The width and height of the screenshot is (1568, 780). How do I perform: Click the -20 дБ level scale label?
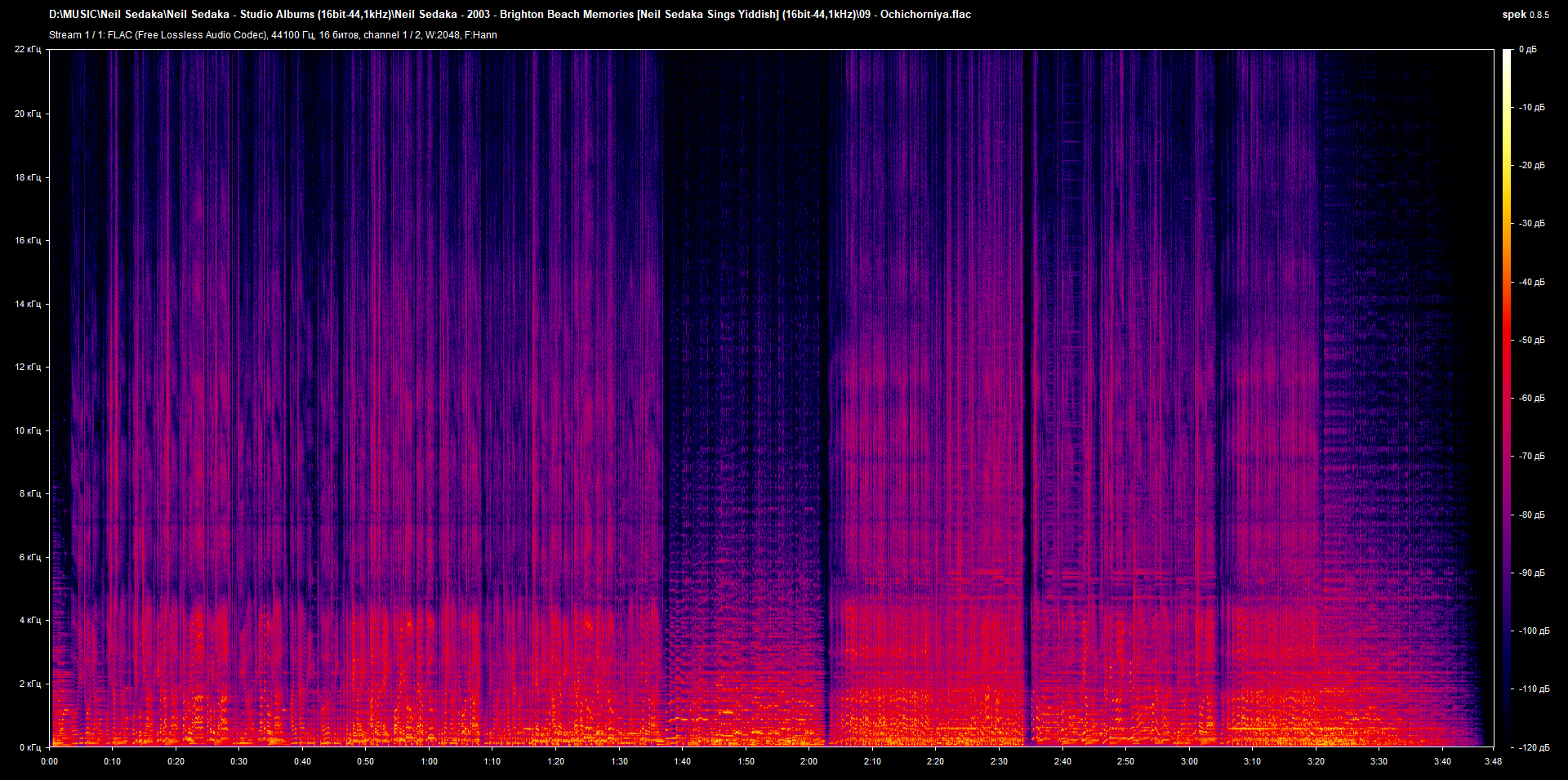click(1532, 166)
